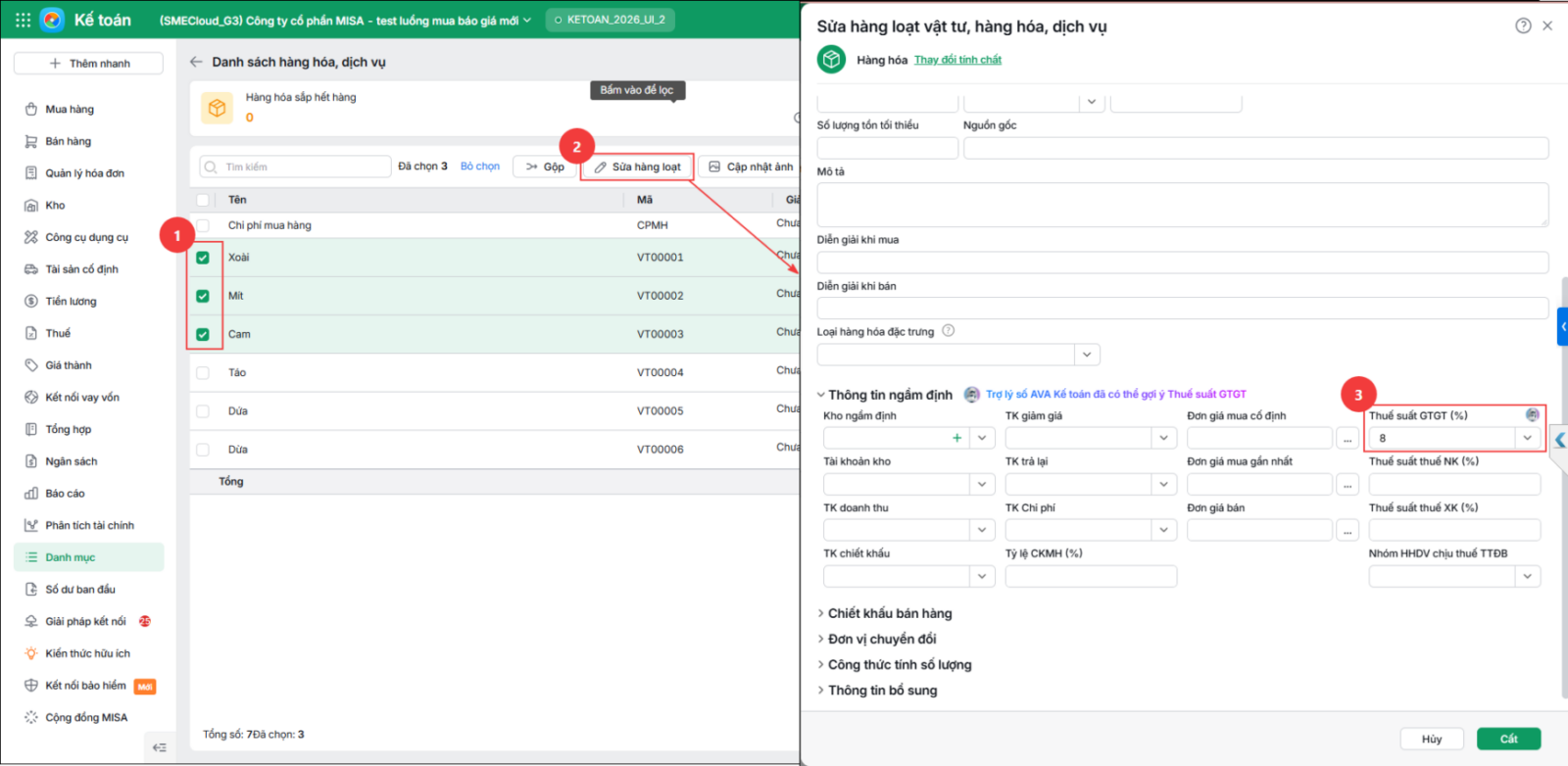This screenshot has height=766, width=1568.
Task: Click the Bán hàng sidebar icon
Action: [x=31, y=142]
